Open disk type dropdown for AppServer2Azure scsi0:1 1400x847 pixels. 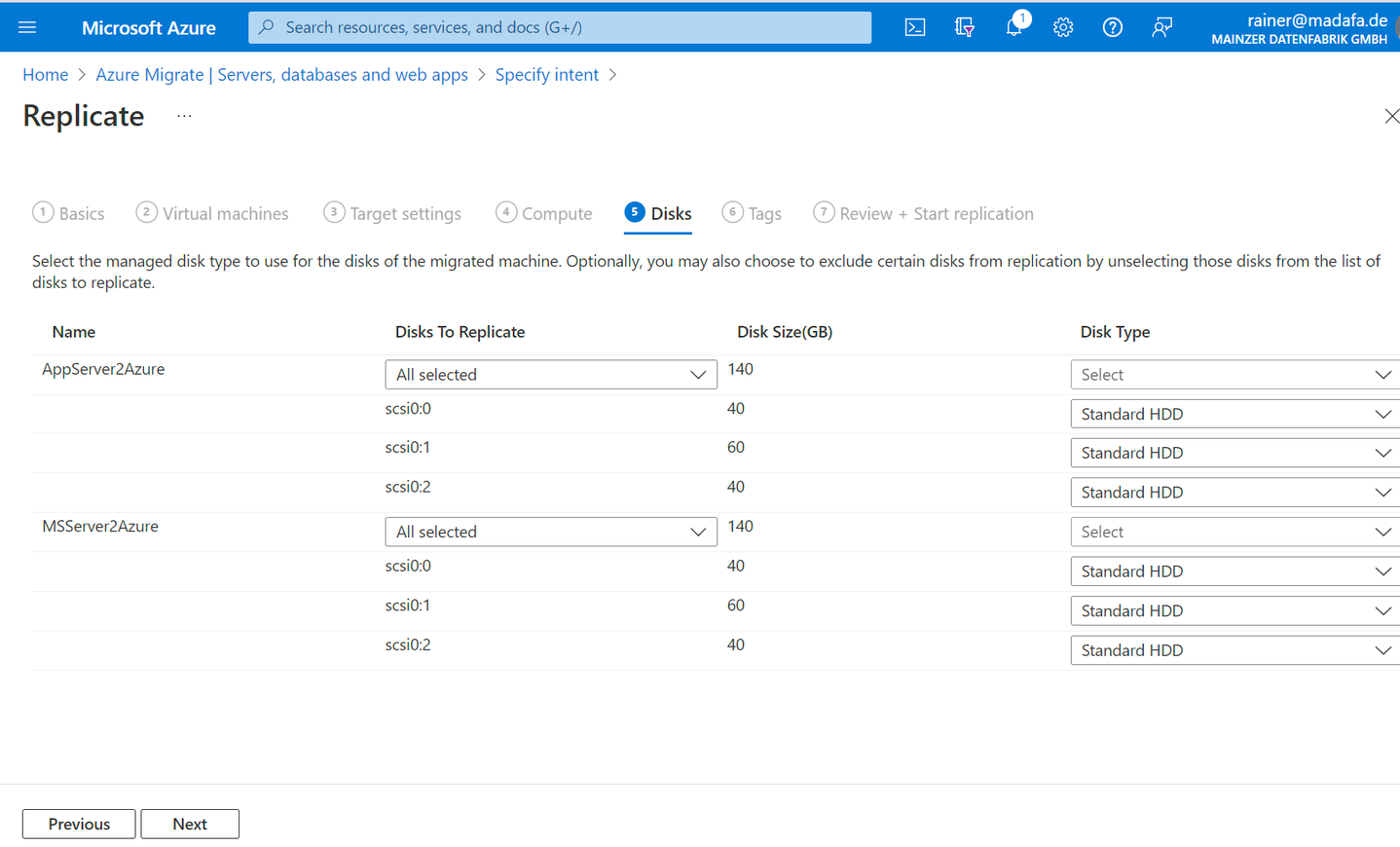tap(1235, 453)
